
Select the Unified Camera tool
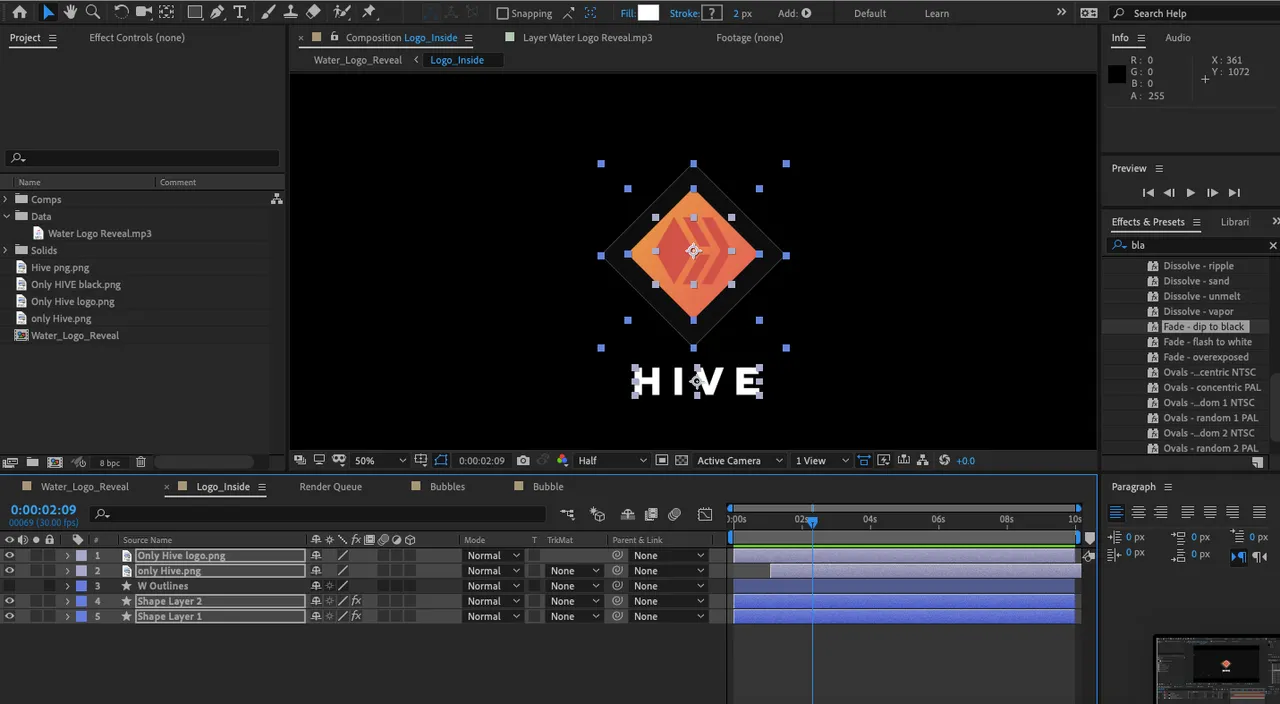[144, 13]
